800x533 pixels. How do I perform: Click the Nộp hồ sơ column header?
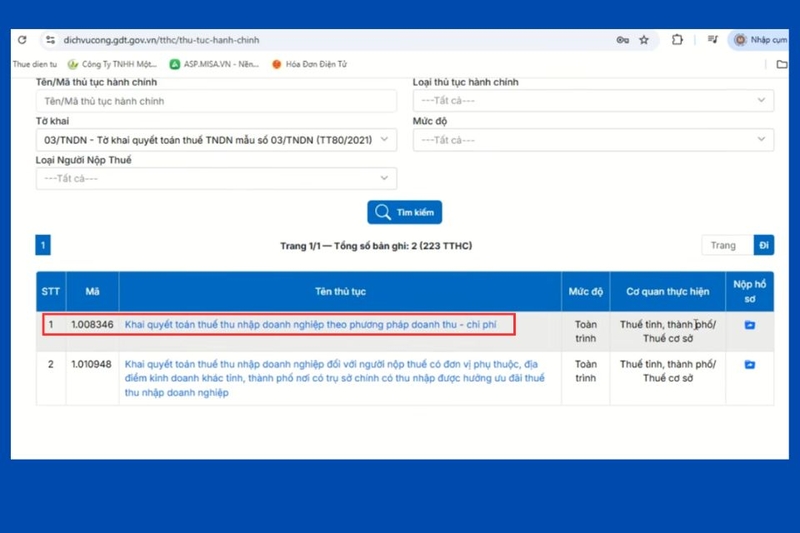pos(749,291)
